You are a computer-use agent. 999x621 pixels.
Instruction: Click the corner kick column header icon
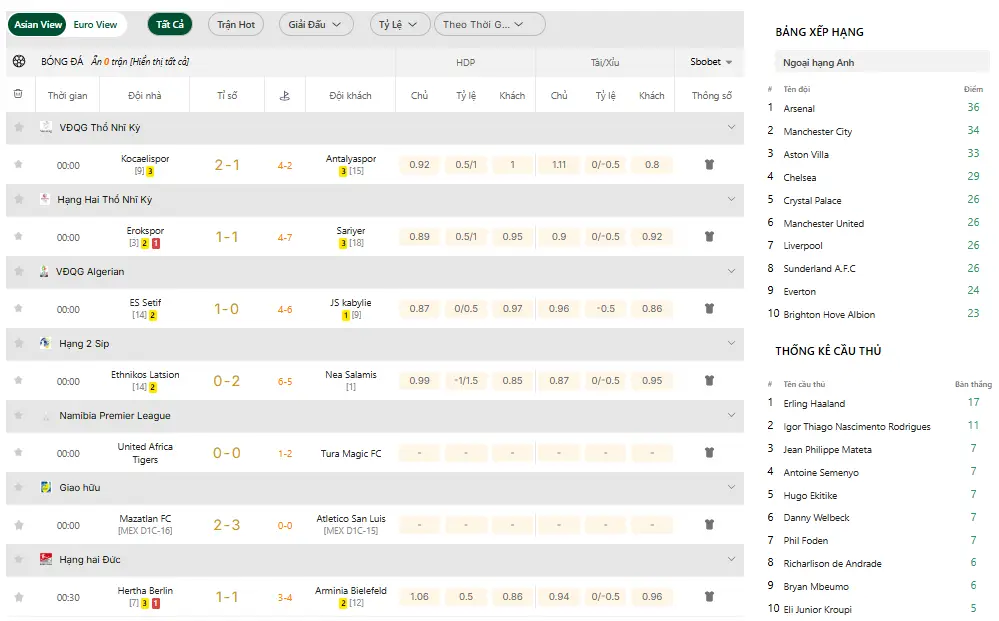tap(284, 96)
